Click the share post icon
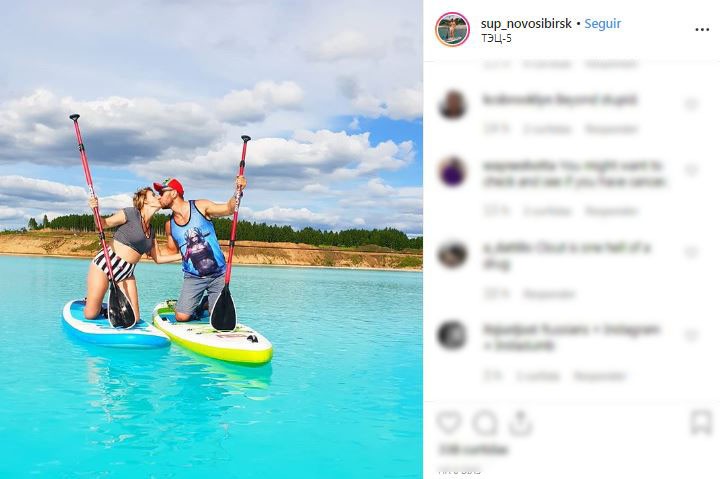This screenshot has width=720, height=479. [x=521, y=423]
